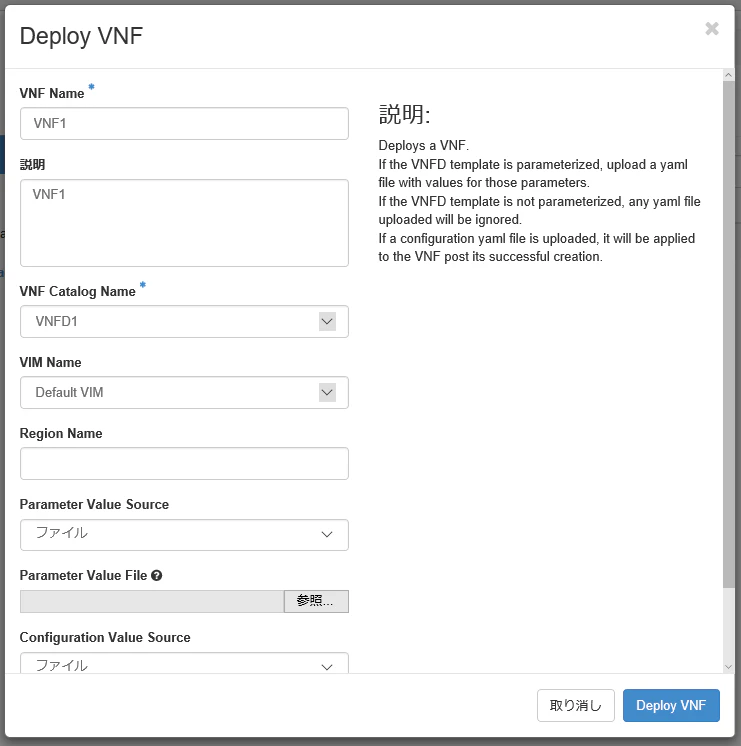Image resolution: width=741 pixels, height=746 pixels.
Task: Open the Configuration Value Source dropdown
Action: pos(184,664)
